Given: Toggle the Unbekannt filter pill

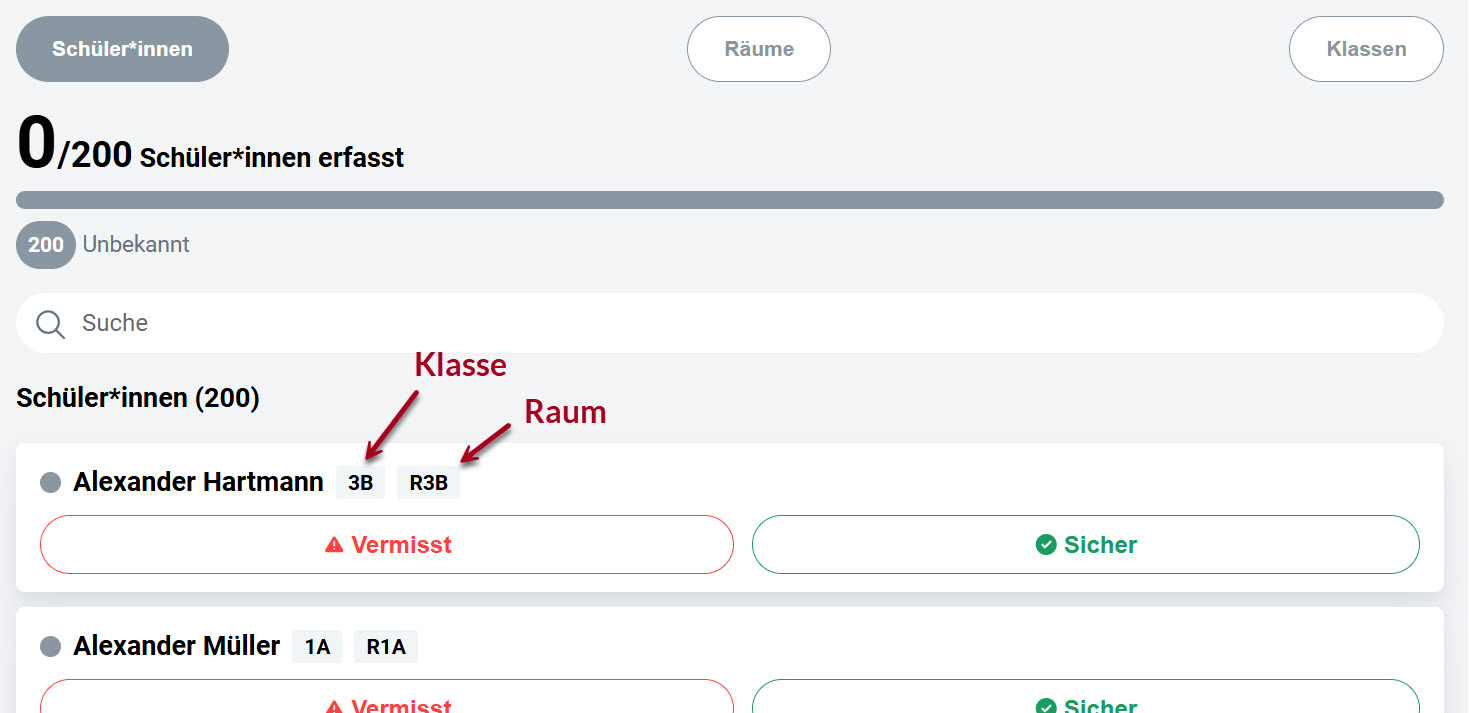Looking at the screenshot, I should coord(102,244).
